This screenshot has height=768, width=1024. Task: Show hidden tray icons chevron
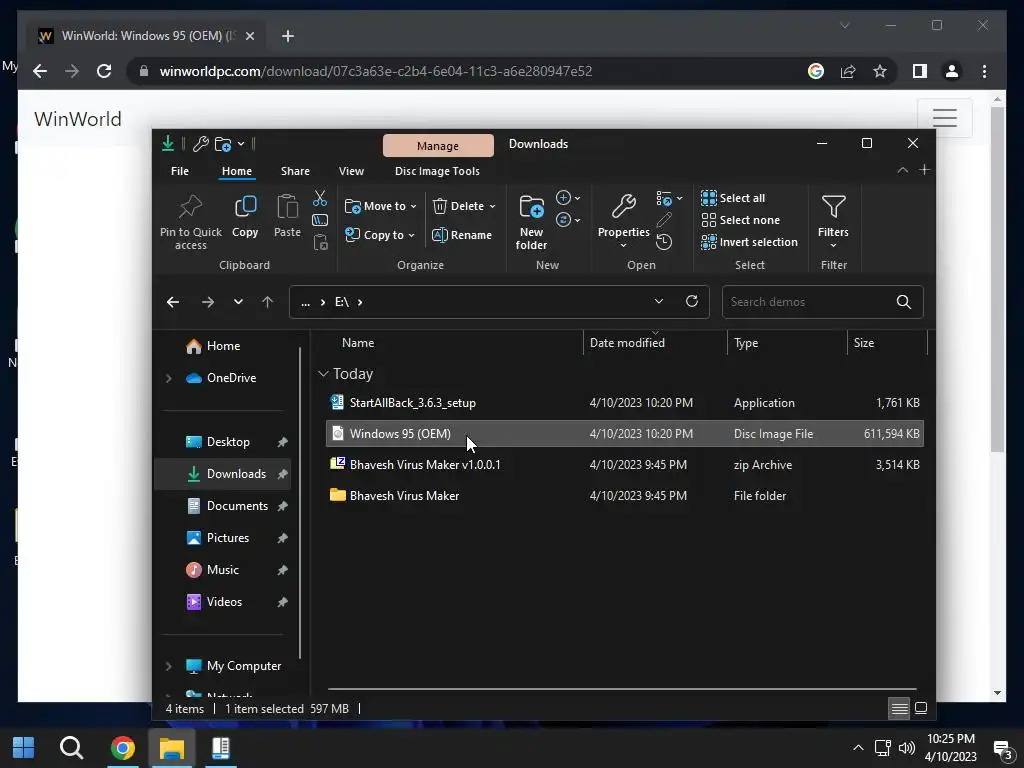[858, 748]
